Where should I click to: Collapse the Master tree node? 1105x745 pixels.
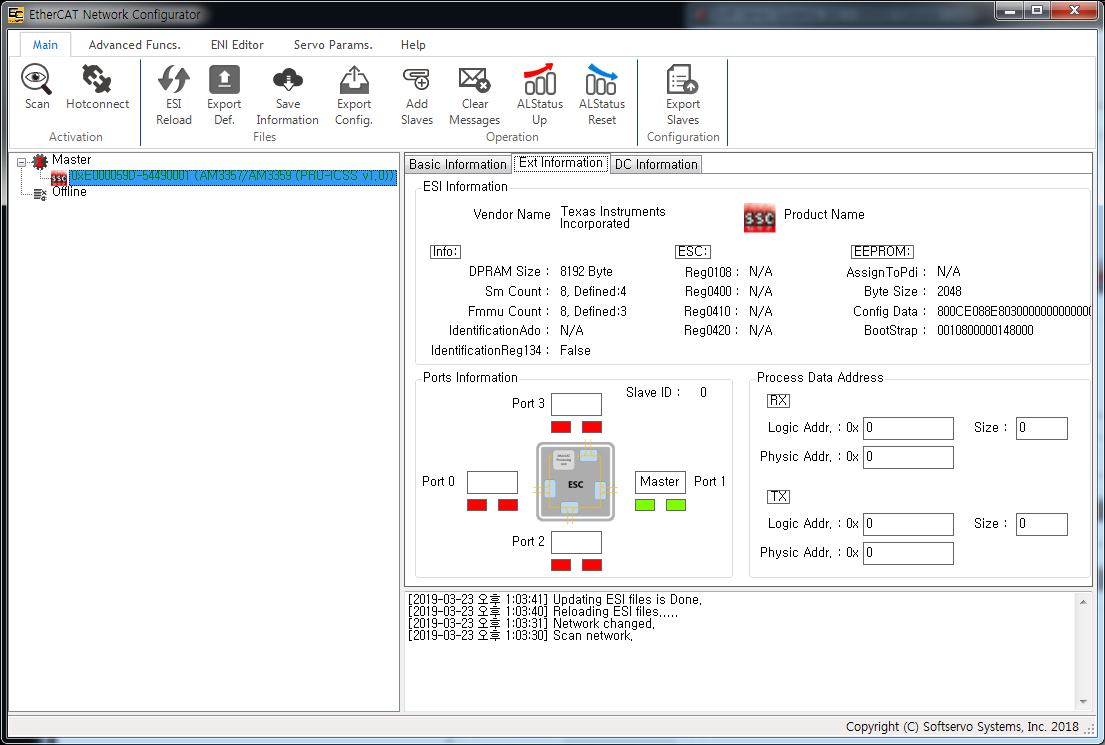click(x=22, y=161)
